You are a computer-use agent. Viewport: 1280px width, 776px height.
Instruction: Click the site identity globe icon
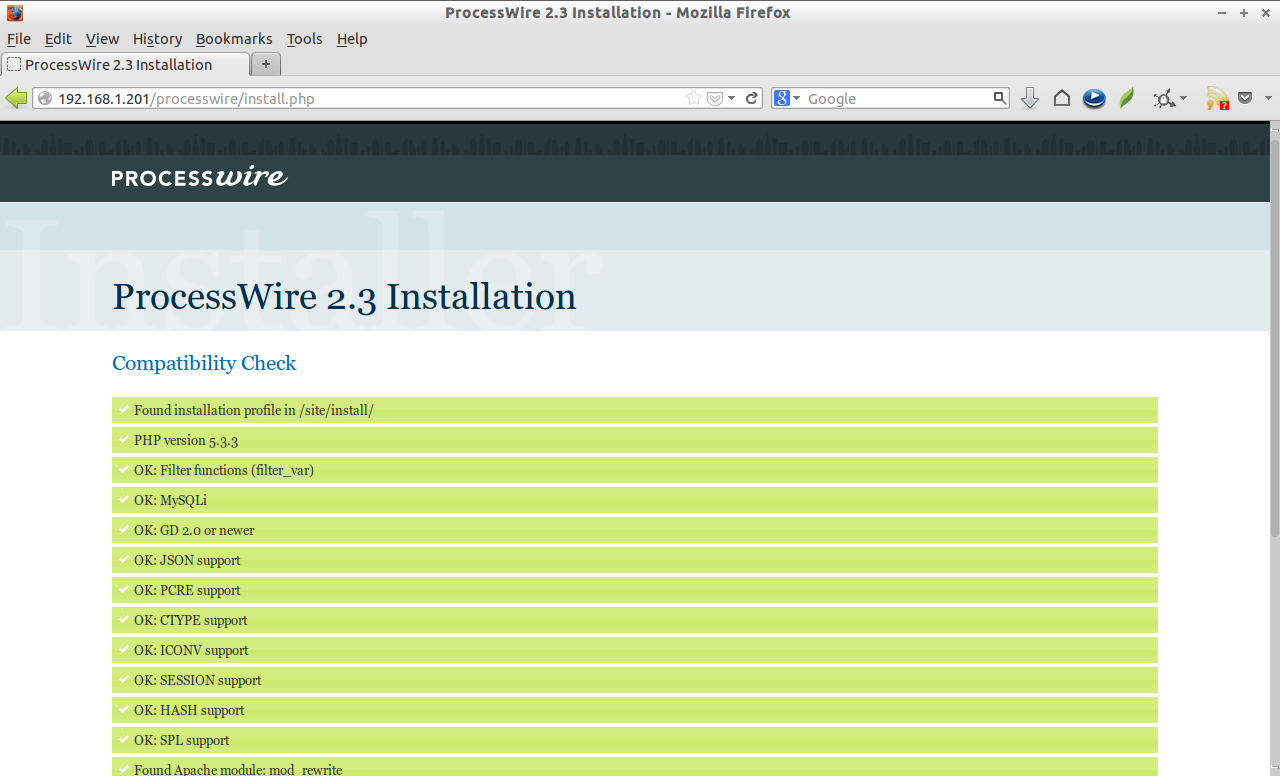click(44, 98)
